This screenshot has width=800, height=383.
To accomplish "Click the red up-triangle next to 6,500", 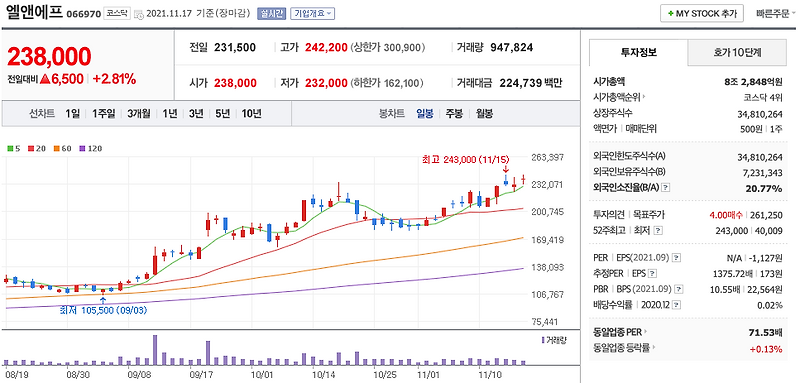I will (x=44, y=79).
